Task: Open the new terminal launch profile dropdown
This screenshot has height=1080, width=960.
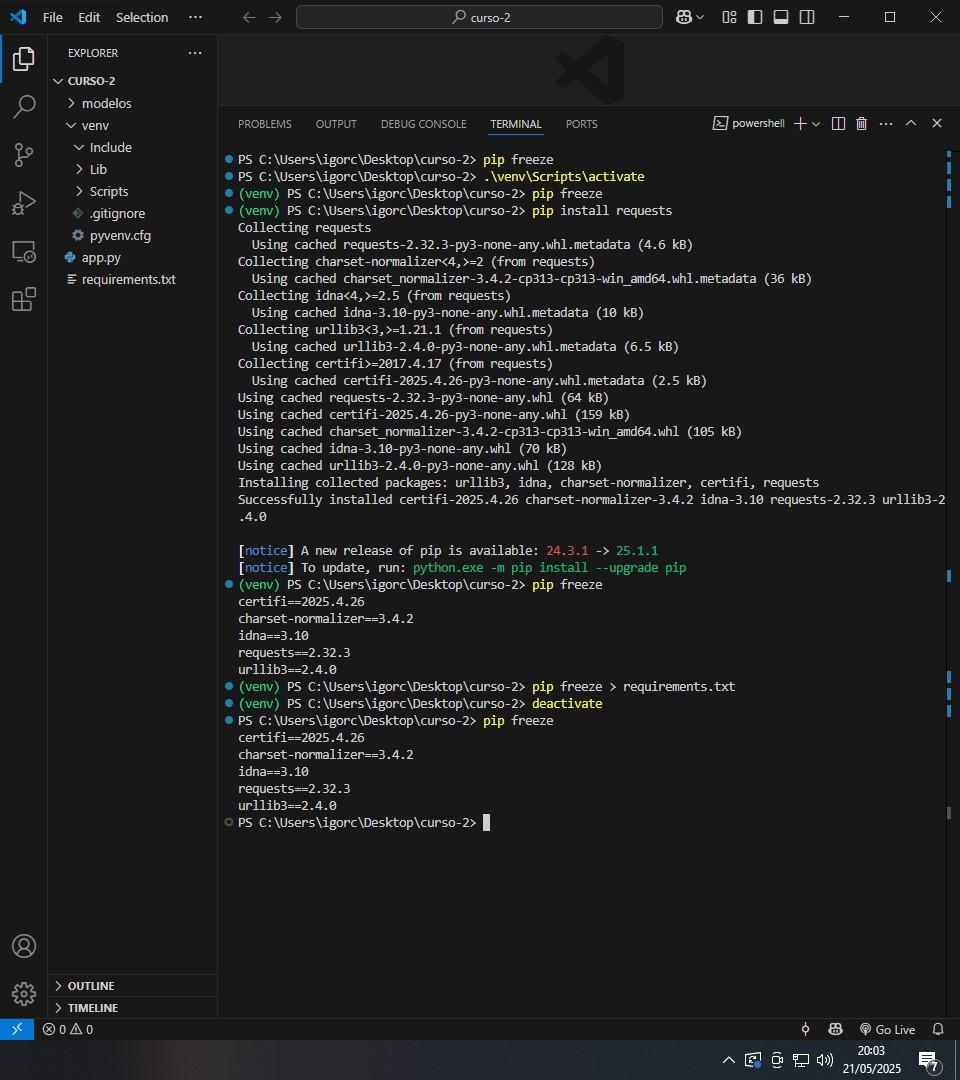Action: [816, 124]
